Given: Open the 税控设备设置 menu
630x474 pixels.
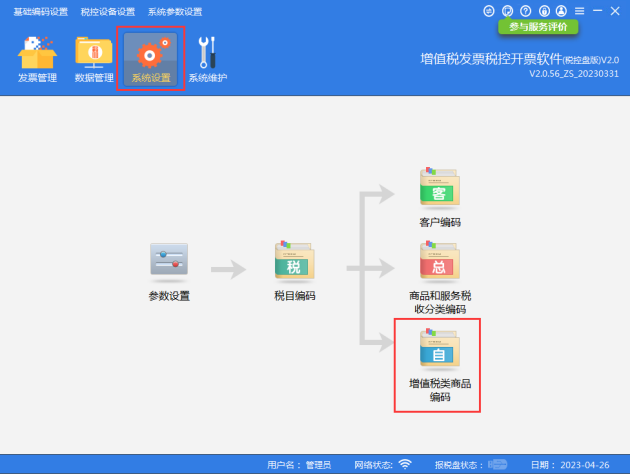Looking at the screenshot, I should 108,12.
